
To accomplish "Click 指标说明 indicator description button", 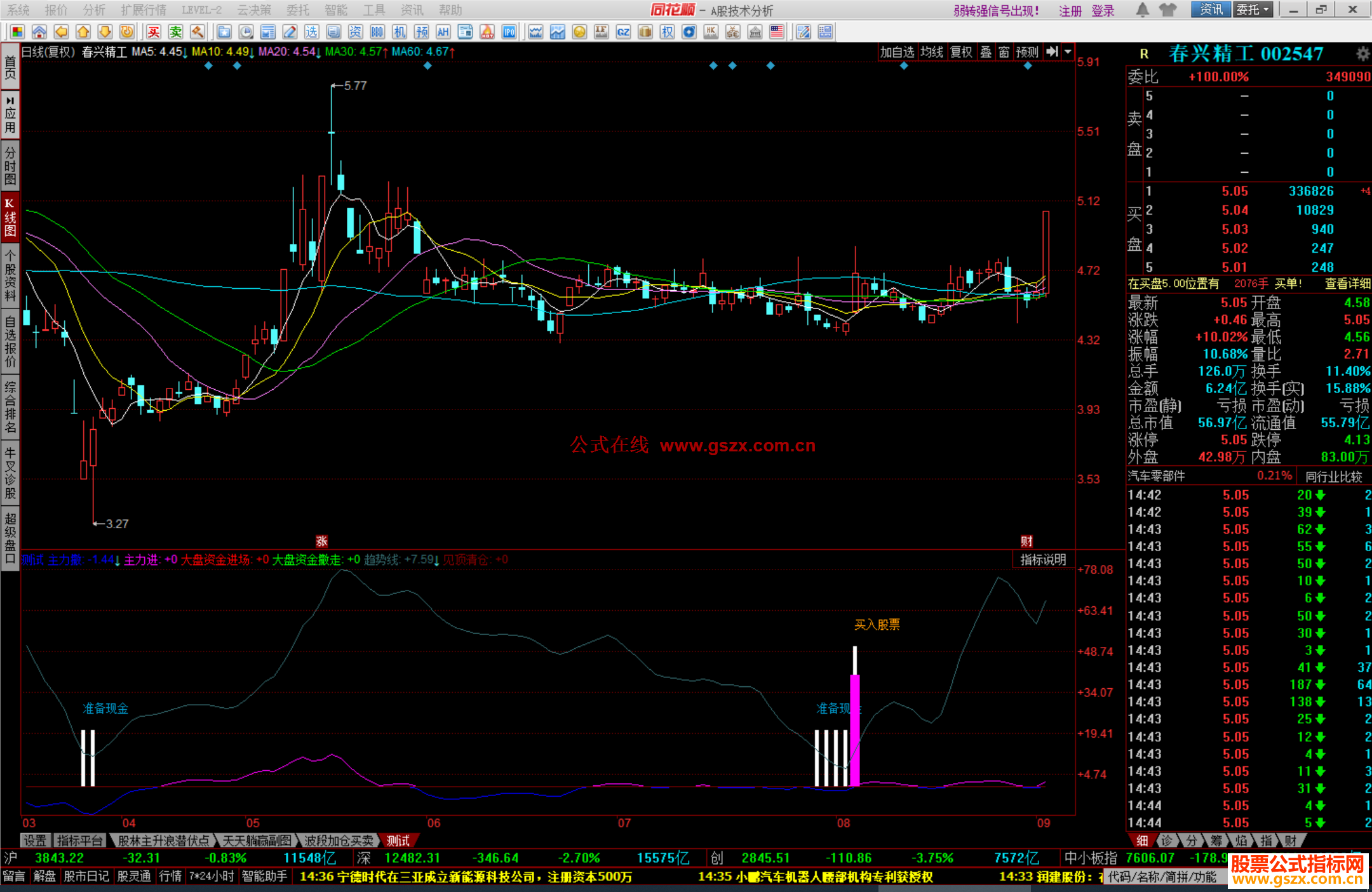I will click(1042, 559).
